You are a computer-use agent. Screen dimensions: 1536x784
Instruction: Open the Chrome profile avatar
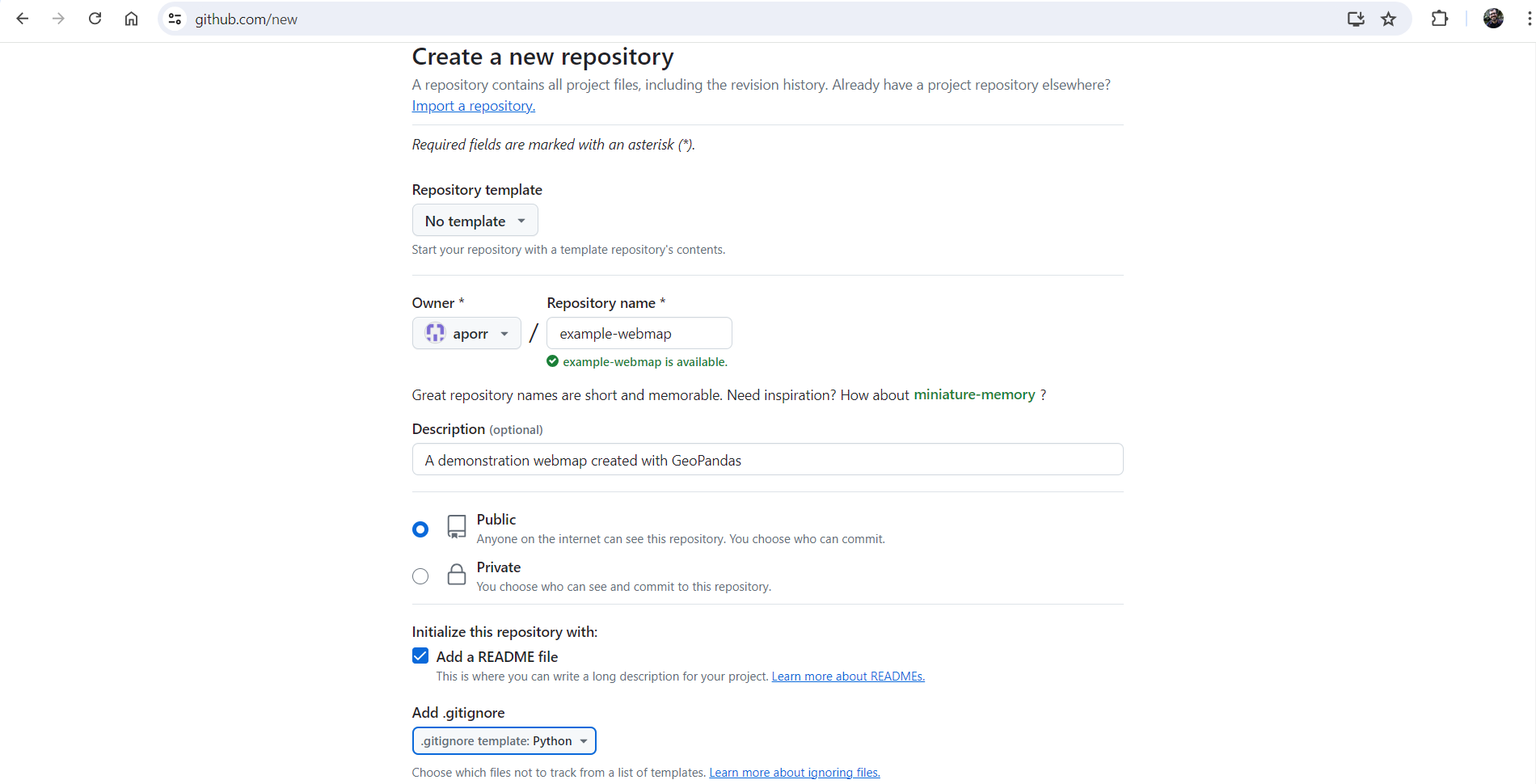pyautogui.click(x=1493, y=19)
